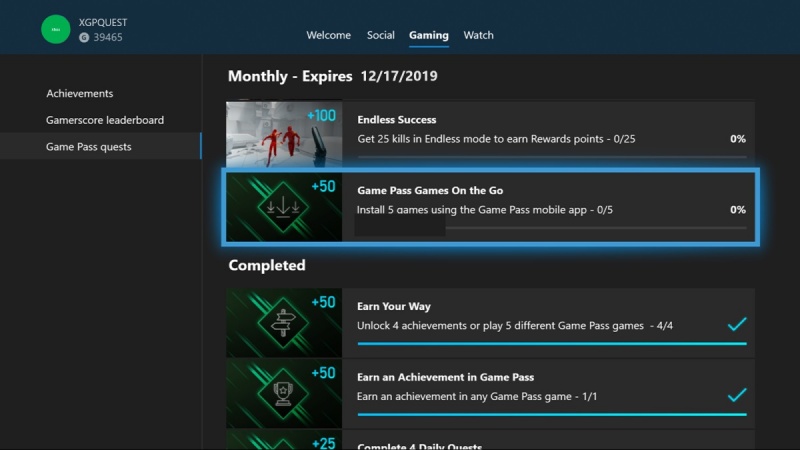Click the +100 points badge on Endless Success
This screenshot has width=800, height=450.
[321, 116]
